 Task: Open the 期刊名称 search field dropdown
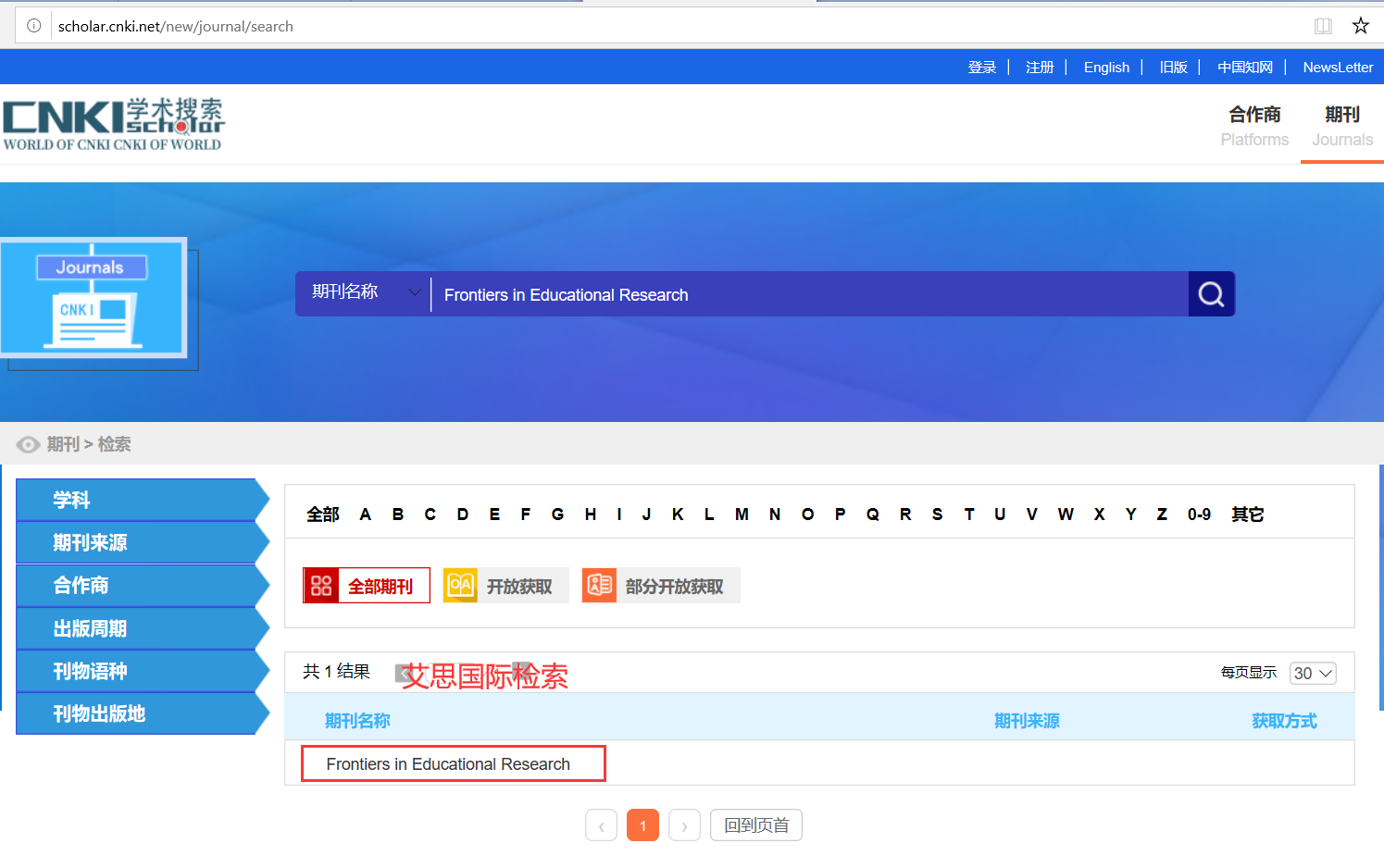pyautogui.click(x=364, y=293)
